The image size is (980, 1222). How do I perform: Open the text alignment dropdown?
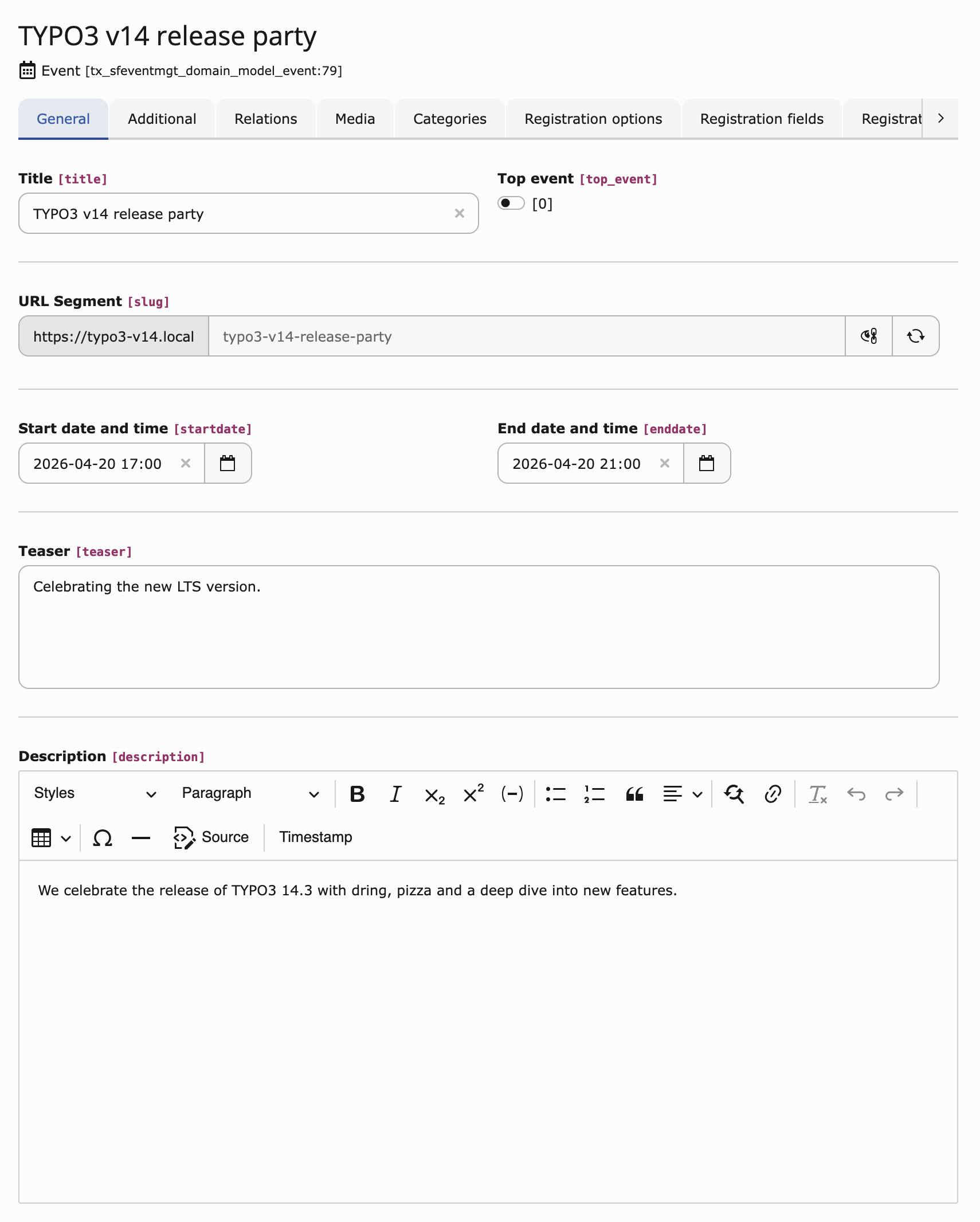click(683, 794)
